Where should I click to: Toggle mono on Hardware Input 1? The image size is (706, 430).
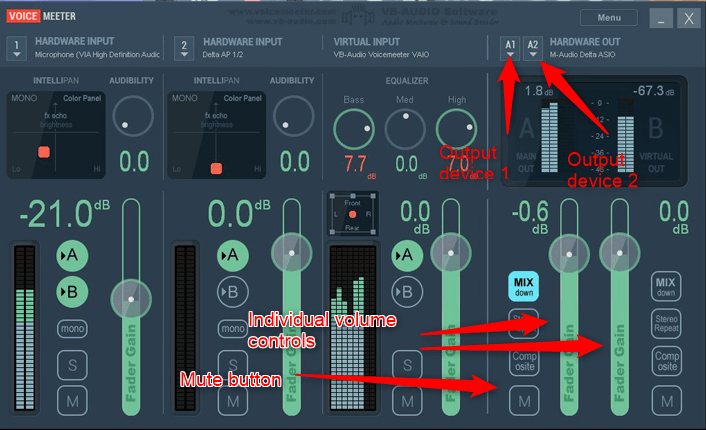pyautogui.click(x=72, y=329)
